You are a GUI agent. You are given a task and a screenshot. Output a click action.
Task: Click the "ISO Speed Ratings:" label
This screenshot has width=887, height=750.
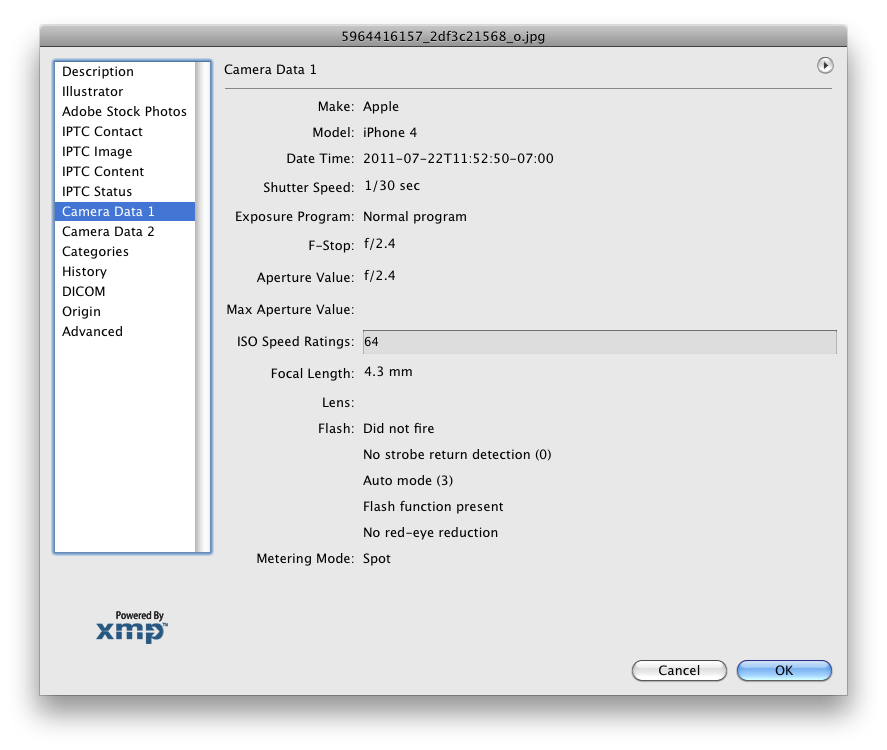[x=295, y=342]
